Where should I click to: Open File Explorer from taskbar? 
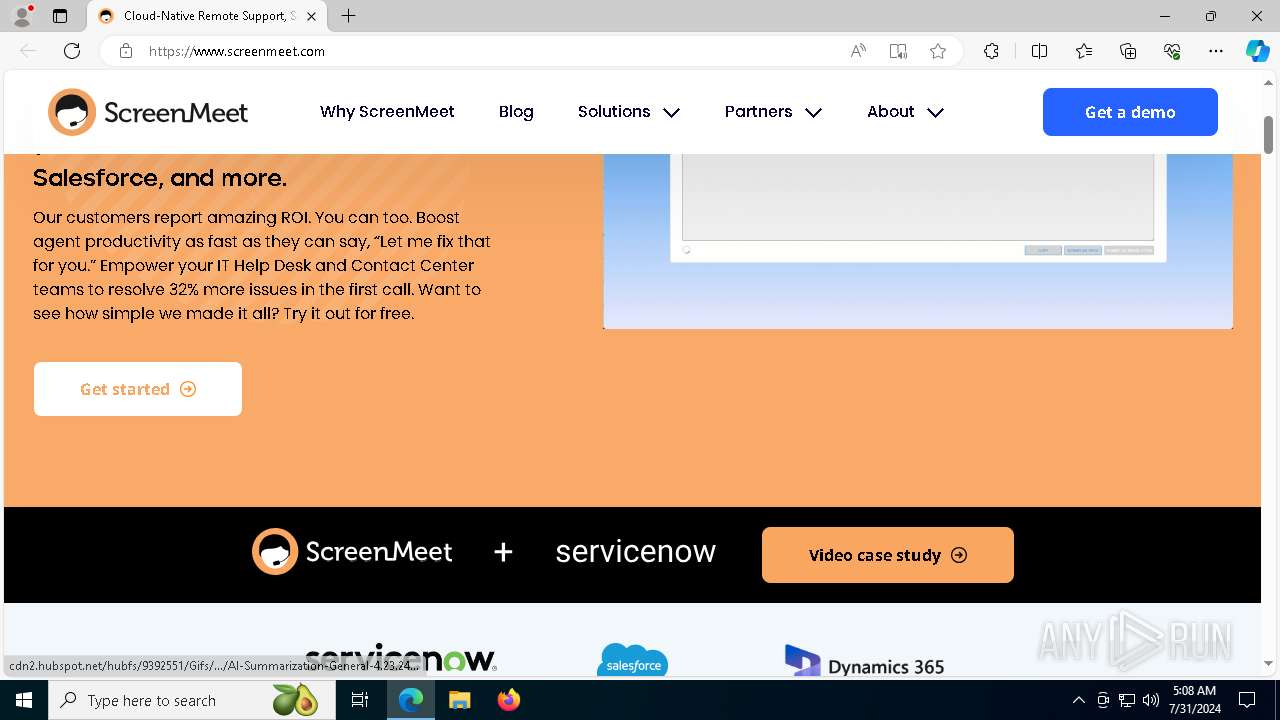coord(459,700)
